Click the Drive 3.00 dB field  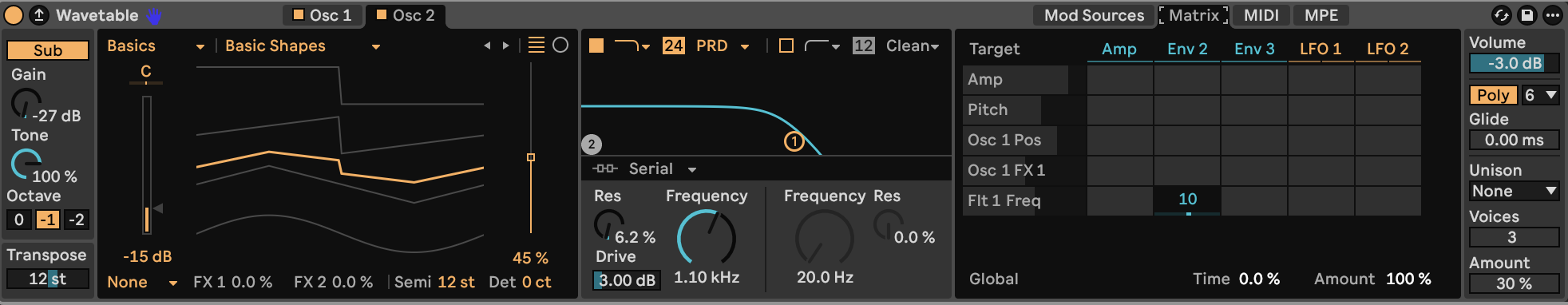coord(627,280)
